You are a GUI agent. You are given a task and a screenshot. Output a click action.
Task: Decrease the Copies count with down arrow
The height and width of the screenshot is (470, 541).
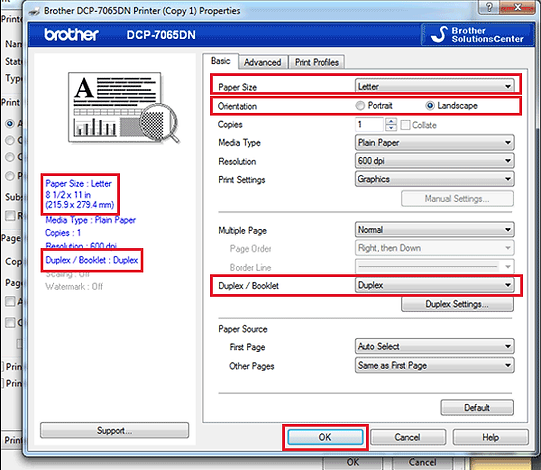391,128
